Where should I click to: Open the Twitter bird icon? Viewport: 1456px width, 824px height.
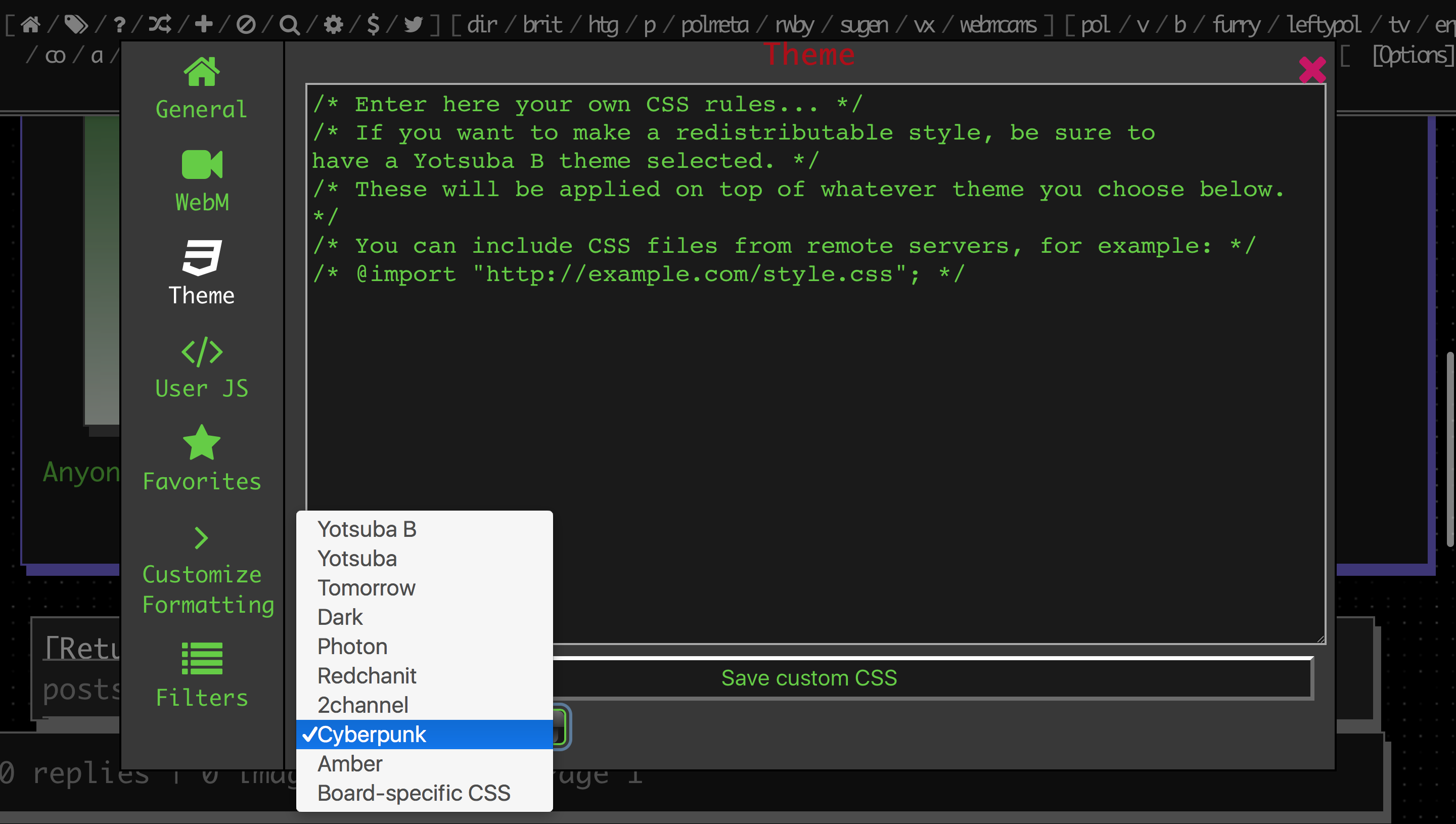[414, 24]
